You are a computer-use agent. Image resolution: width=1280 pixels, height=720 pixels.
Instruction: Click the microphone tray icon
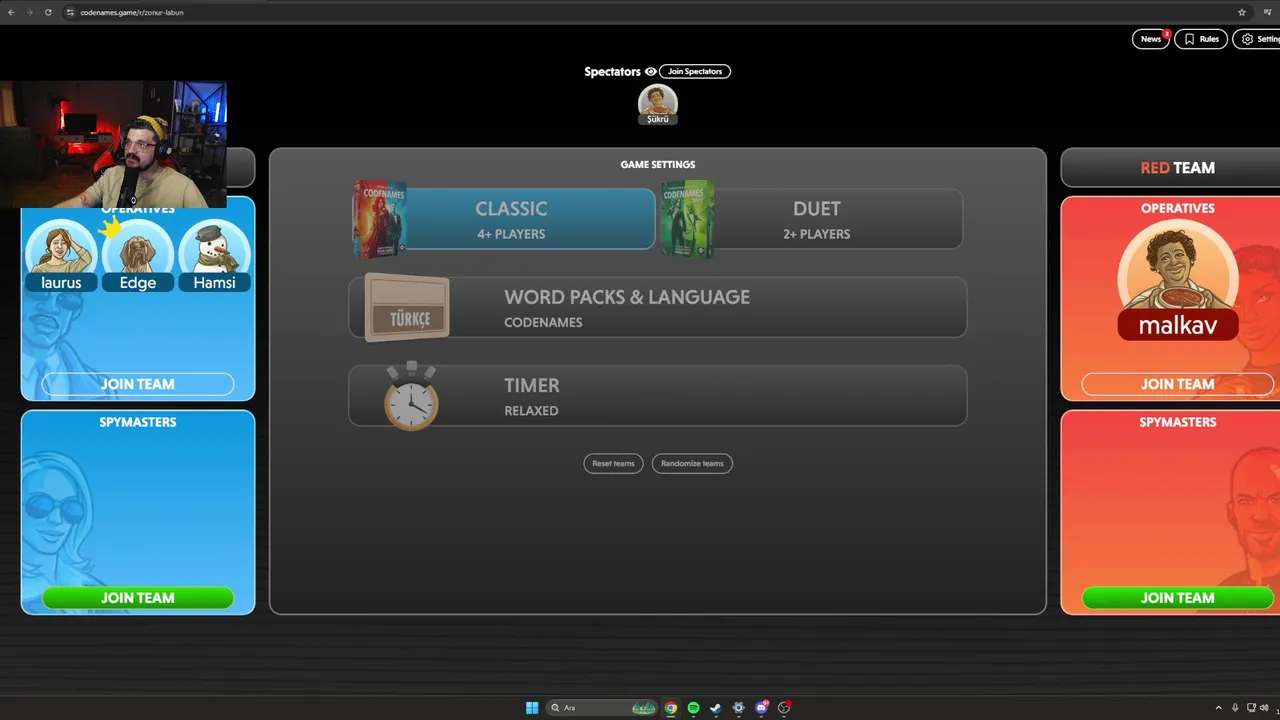click(1235, 708)
